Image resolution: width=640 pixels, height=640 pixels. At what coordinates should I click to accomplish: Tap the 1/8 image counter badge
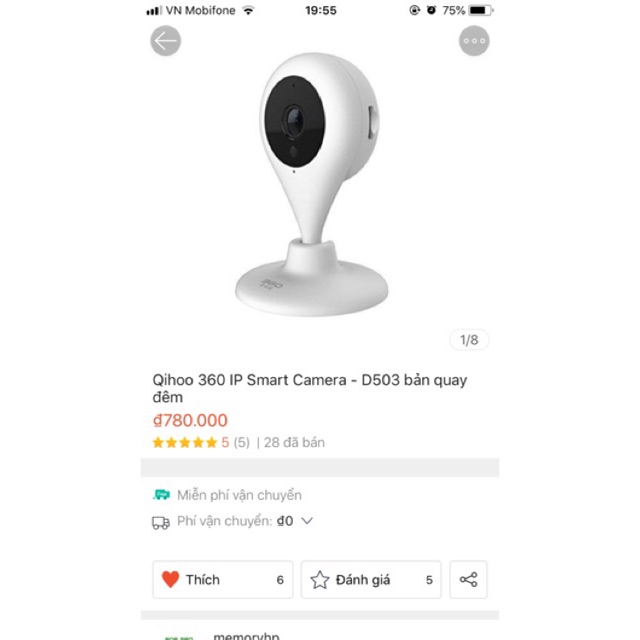click(469, 340)
